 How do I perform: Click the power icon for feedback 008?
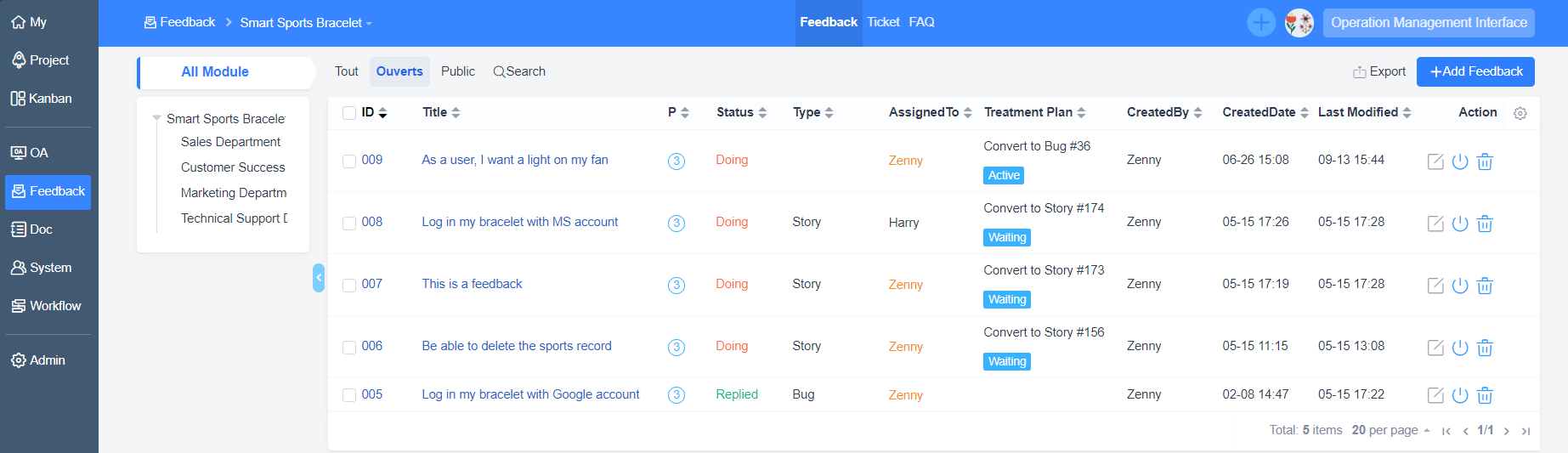(1460, 224)
